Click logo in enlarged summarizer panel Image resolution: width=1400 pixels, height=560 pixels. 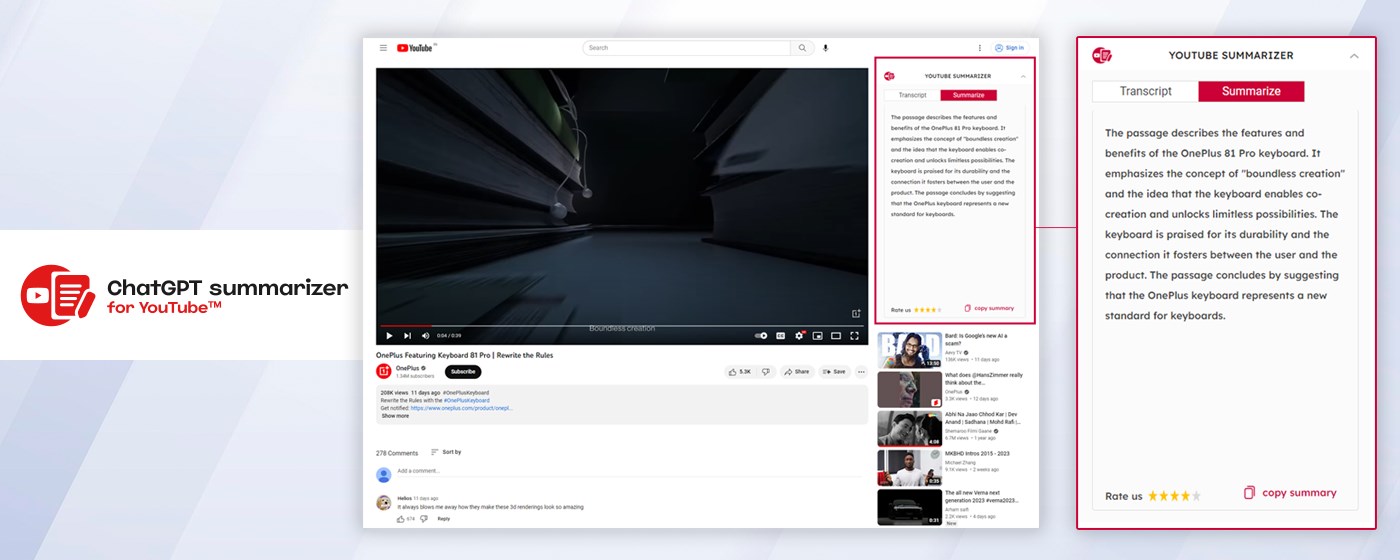pyautogui.click(x=1102, y=55)
